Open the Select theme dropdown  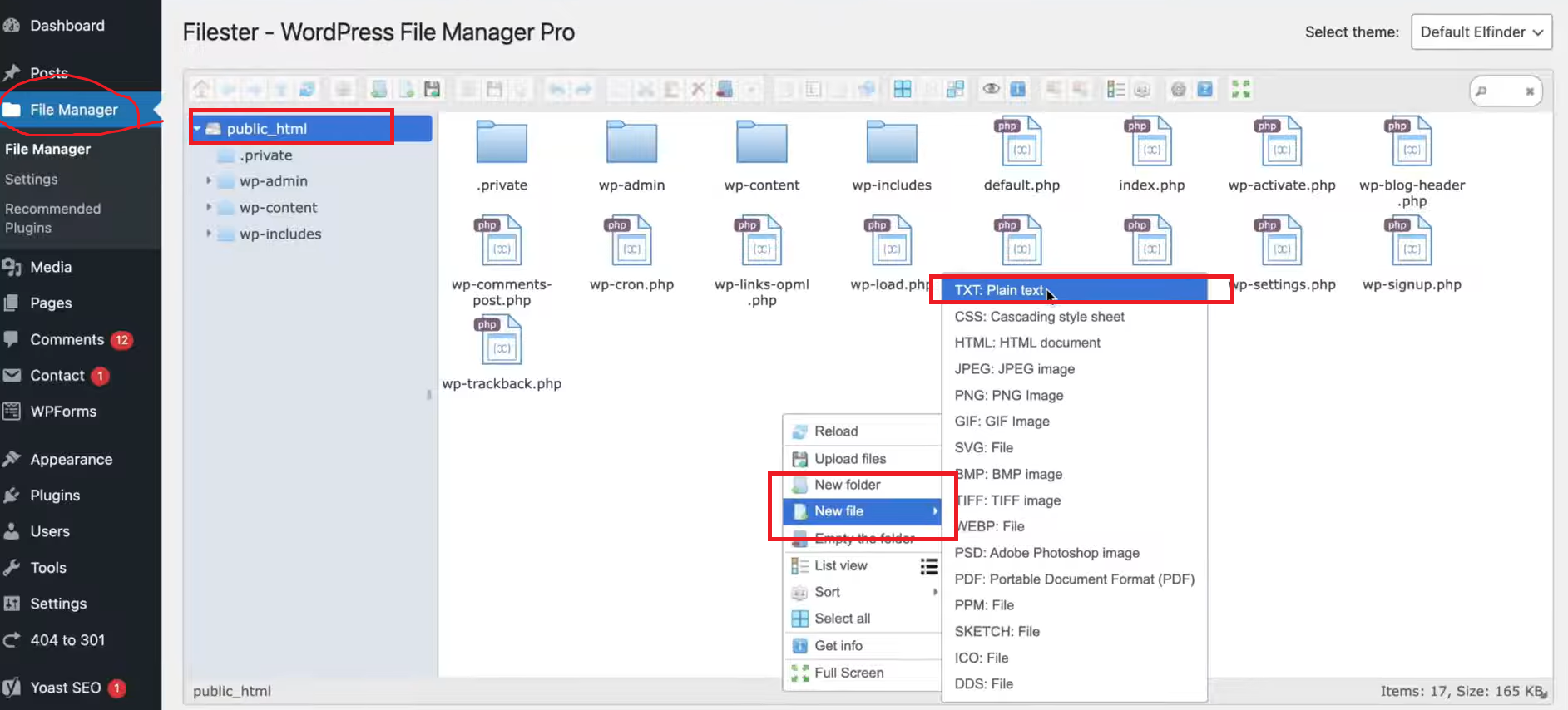(x=1481, y=32)
